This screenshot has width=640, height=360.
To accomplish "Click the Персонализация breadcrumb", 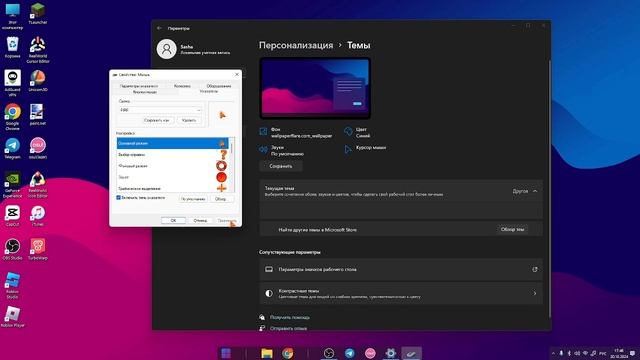I will (x=296, y=45).
